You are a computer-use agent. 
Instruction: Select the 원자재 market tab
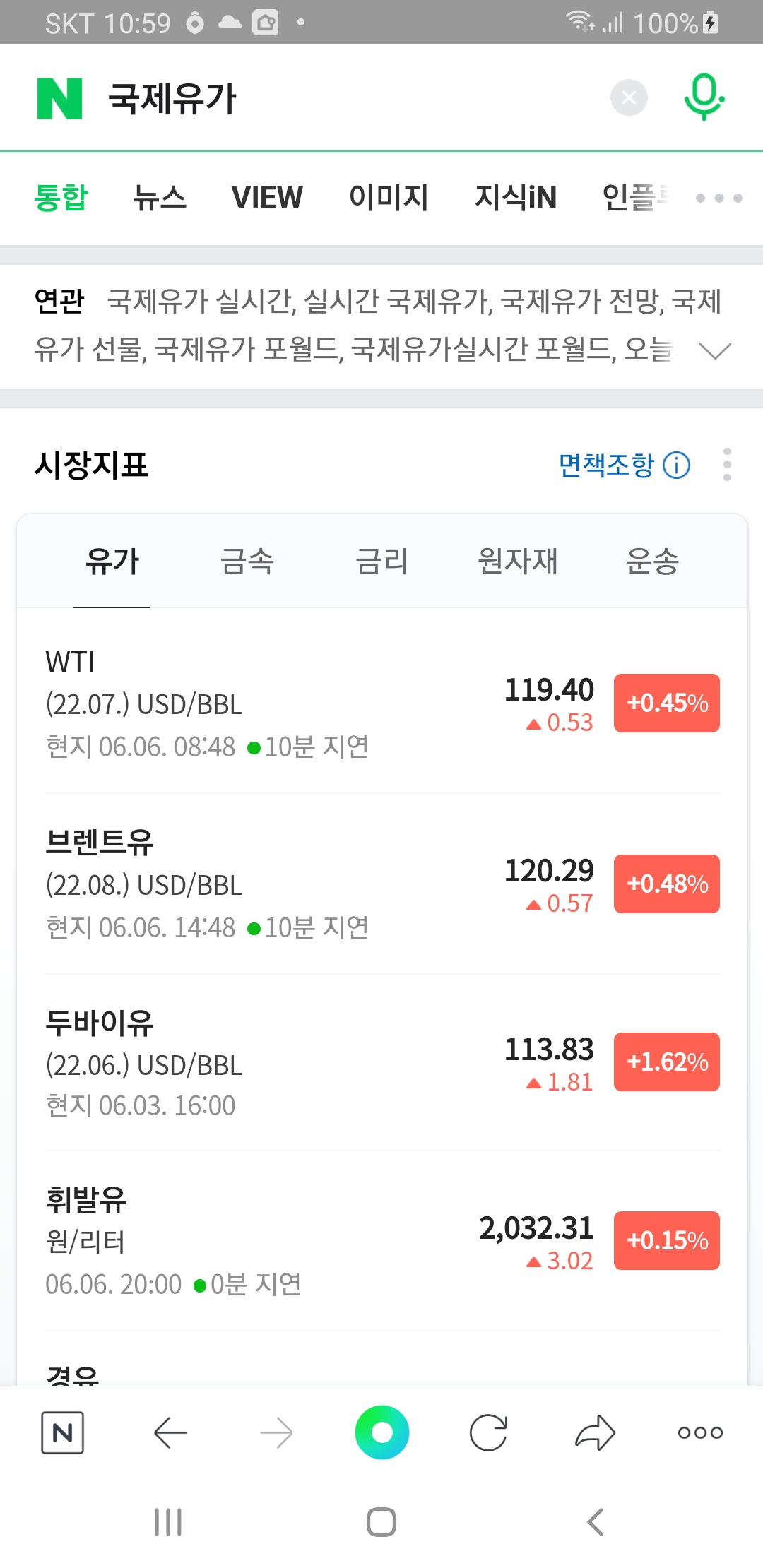pyautogui.click(x=518, y=562)
